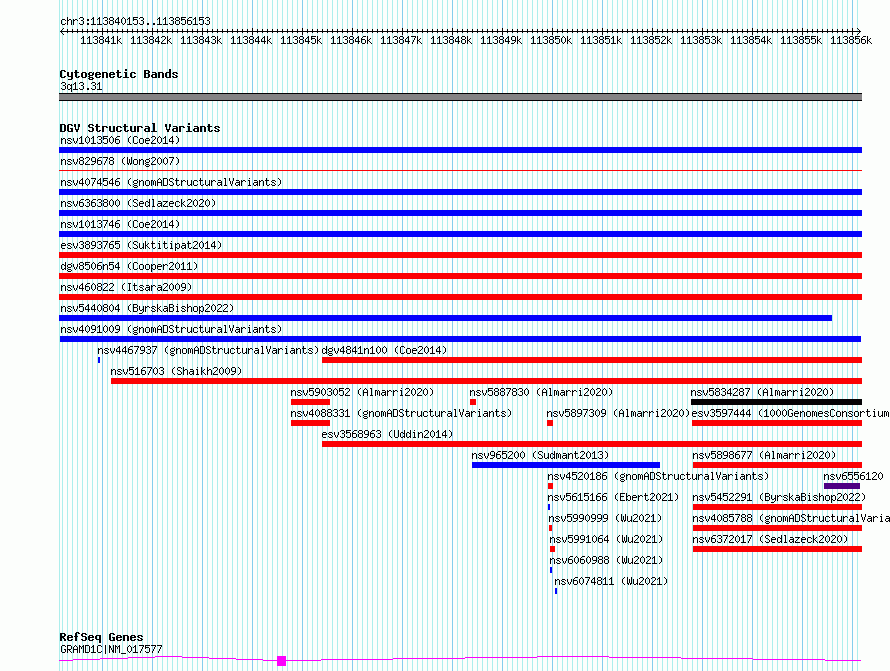The height and width of the screenshot is (671, 890).
Task: Click the chr3:113840153..113856153 coordinate text
Action: point(135,21)
